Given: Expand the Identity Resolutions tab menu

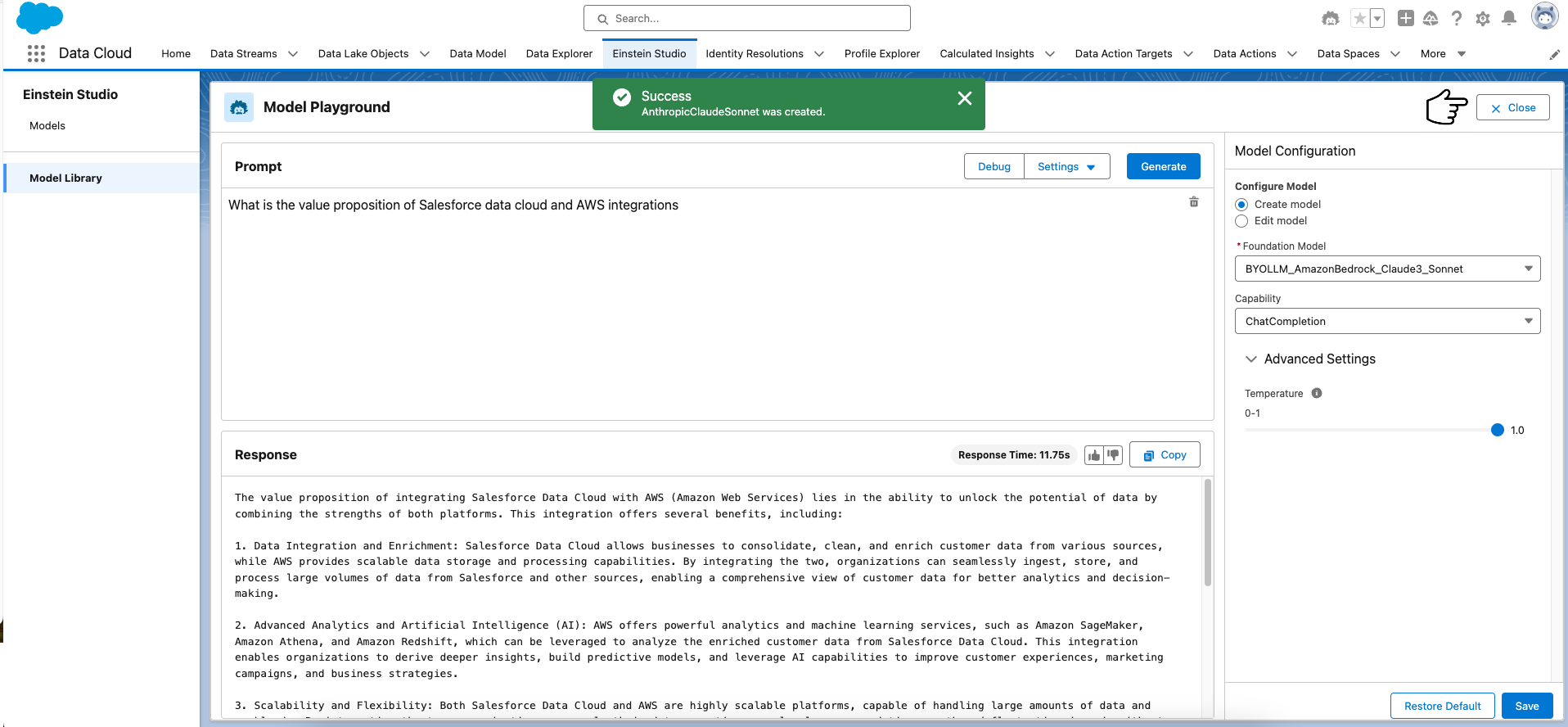Looking at the screenshot, I should tap(819, 54).
